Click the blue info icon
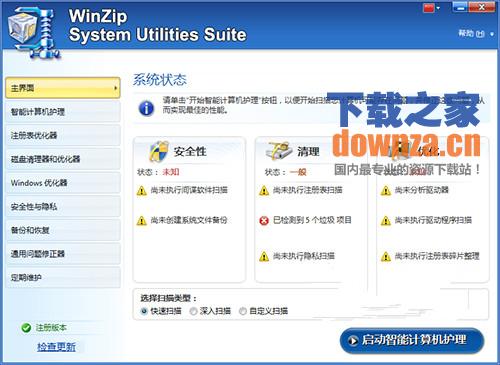Viewport: 500px width, 365px height. pos(146,108)
